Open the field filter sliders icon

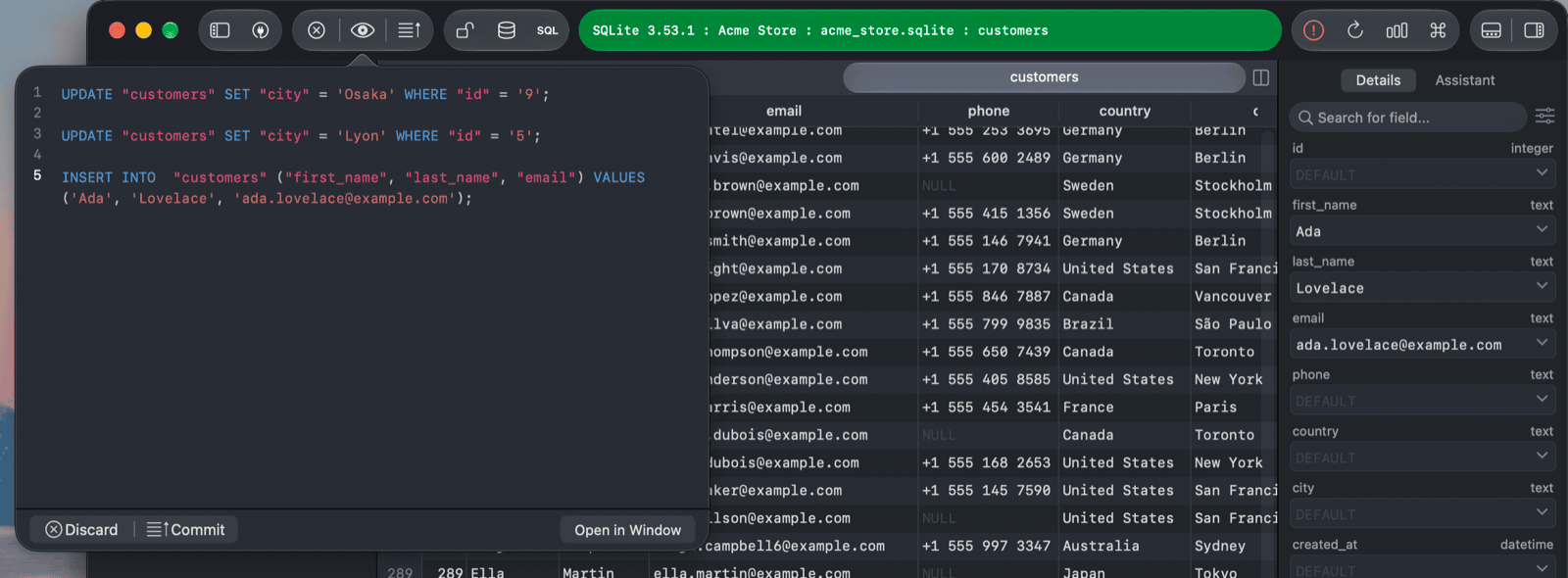1544,117
